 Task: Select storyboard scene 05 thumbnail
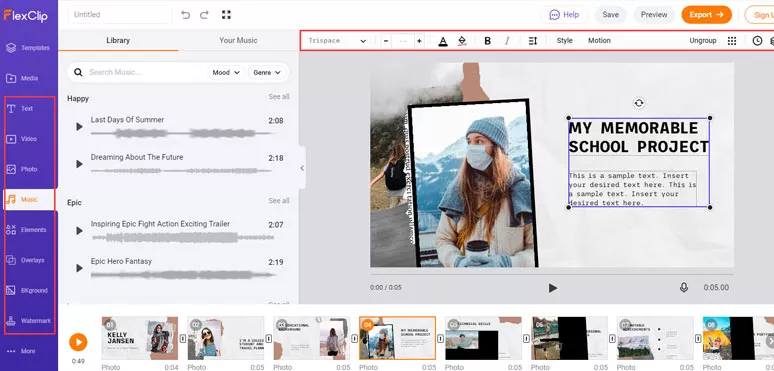(483, 338)
